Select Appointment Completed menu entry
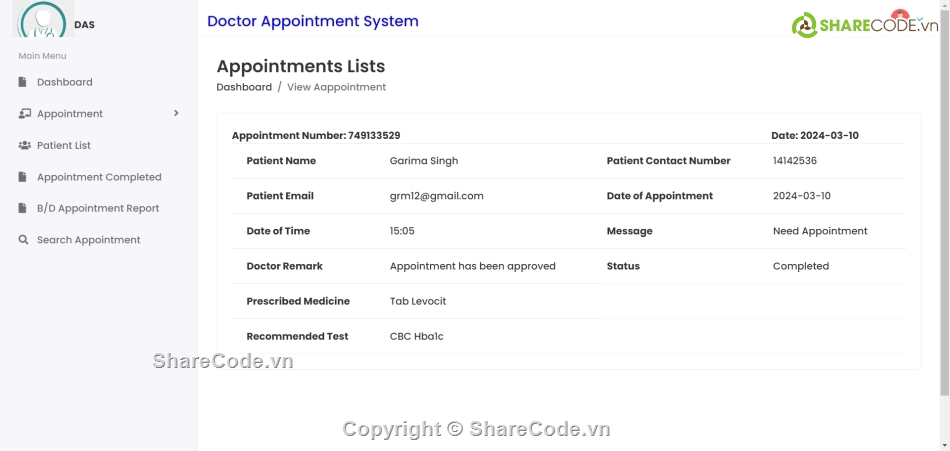The image size is (950, 451). [x=99, y=177]
